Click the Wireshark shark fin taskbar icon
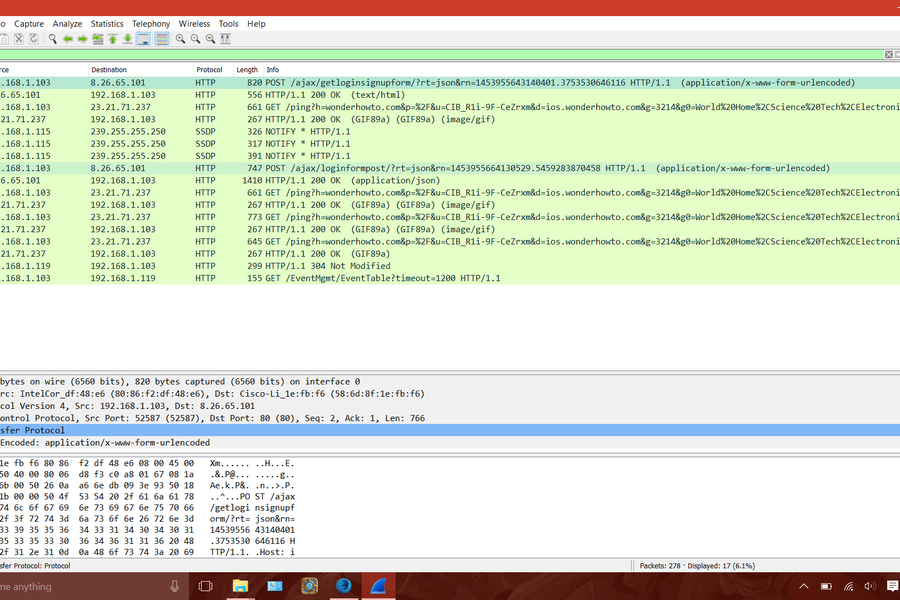Screen dimensions: 900x600 pos(378,586)
